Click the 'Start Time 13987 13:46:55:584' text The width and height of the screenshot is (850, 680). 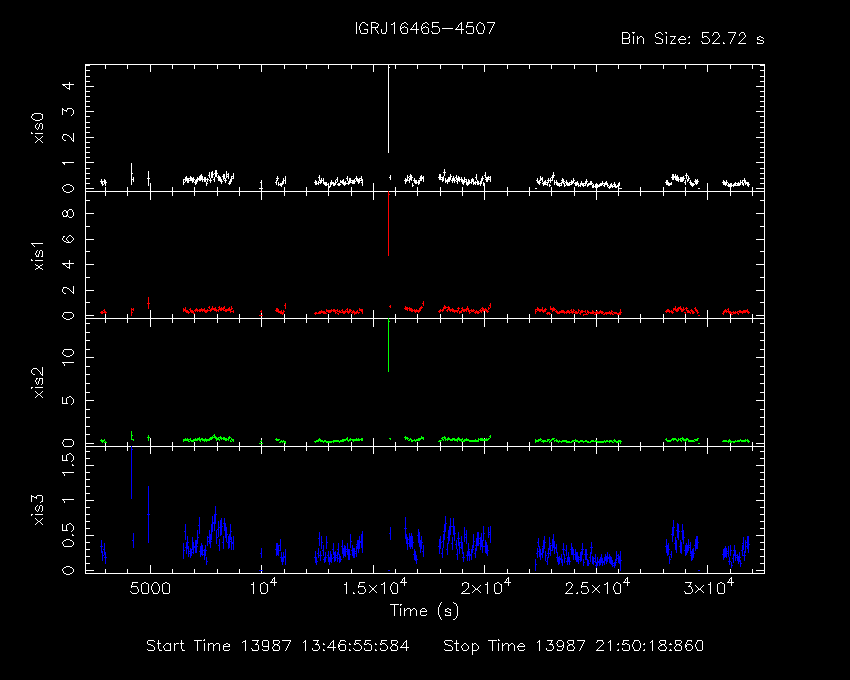278,646
